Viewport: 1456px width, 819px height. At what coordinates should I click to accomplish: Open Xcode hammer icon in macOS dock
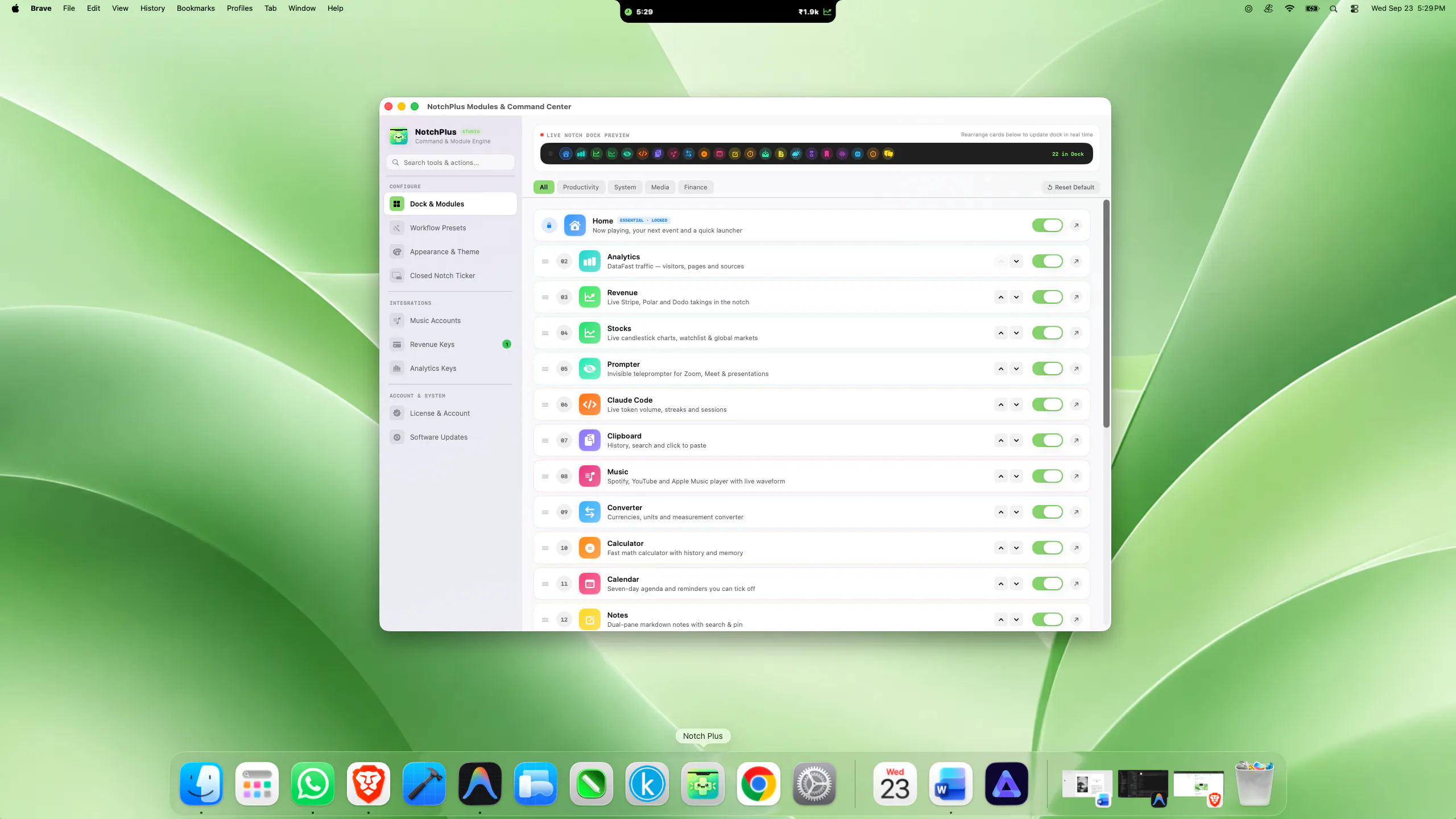point(424,784)
